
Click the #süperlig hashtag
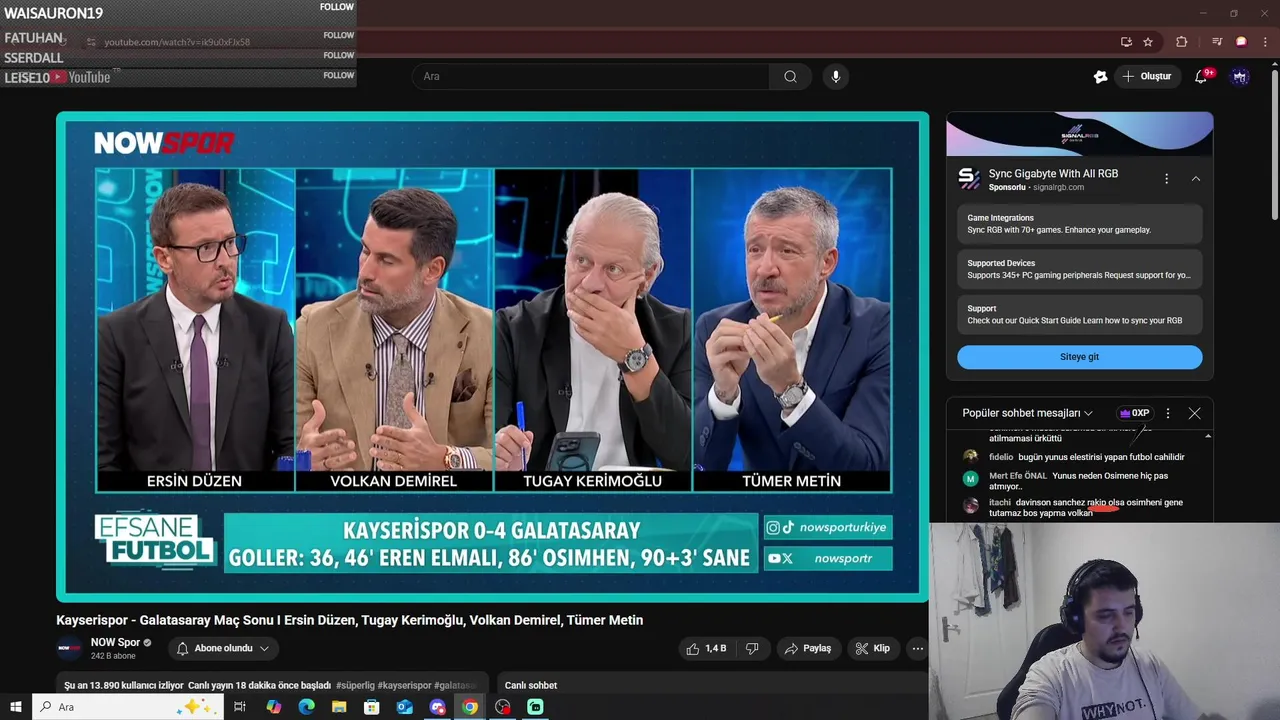pos(355,685)
